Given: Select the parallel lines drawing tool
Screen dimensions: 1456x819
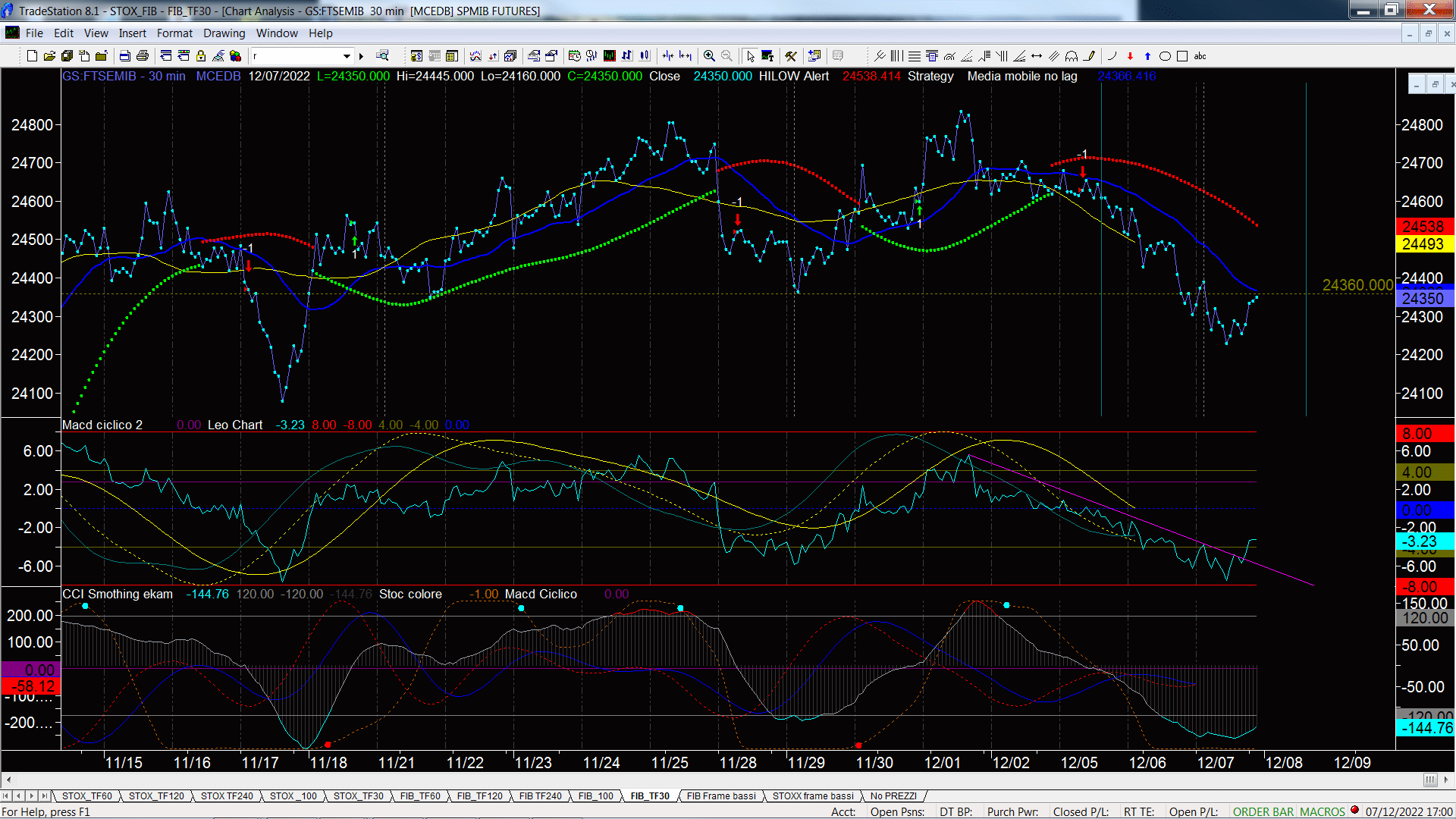Looking at the screenshot, I should (1054, 56).
